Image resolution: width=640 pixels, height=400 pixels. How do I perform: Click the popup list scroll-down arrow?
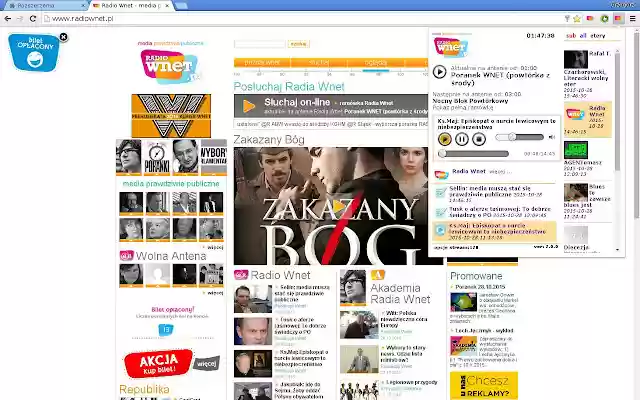(x=617, y=250)
